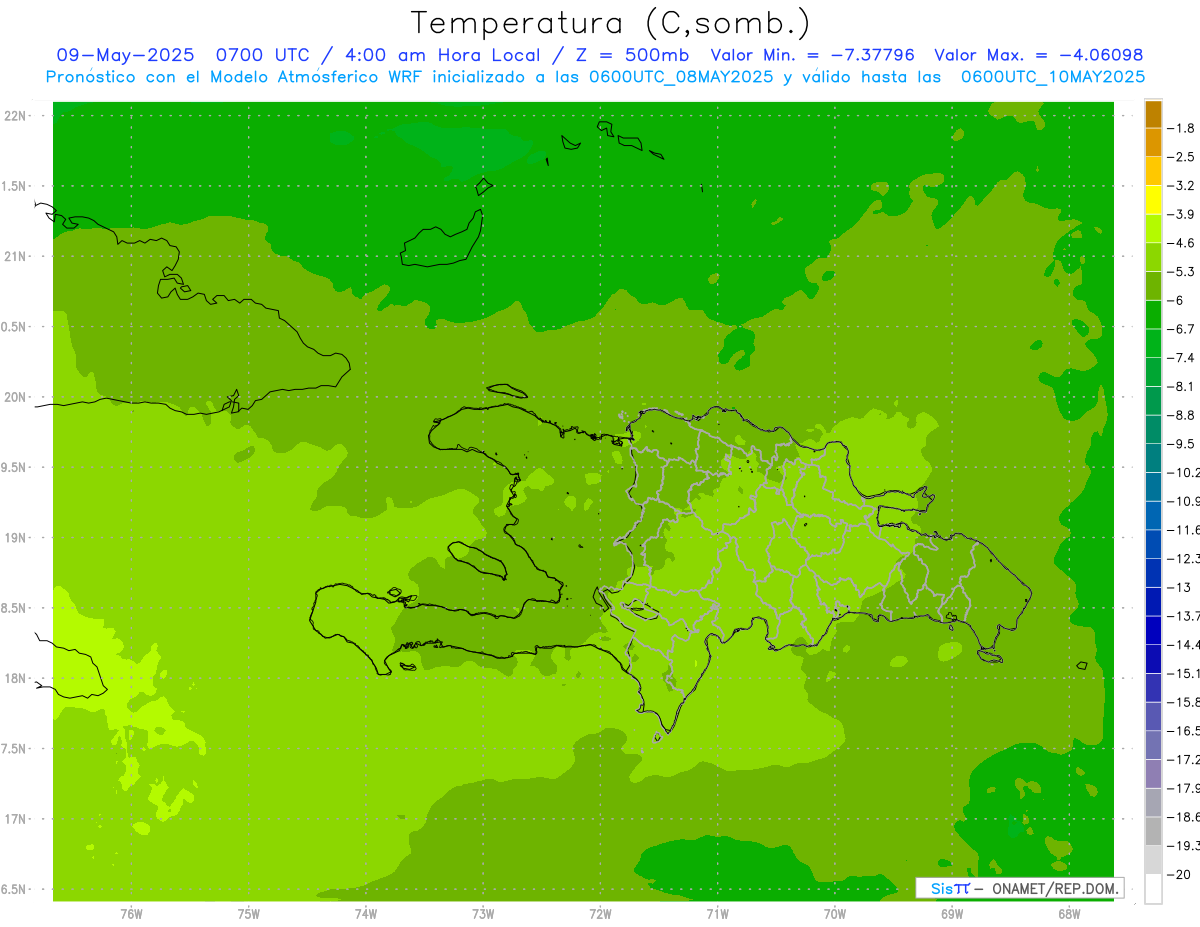Click the title 'Temperatura (C,somb.)'

coord(611,23)
